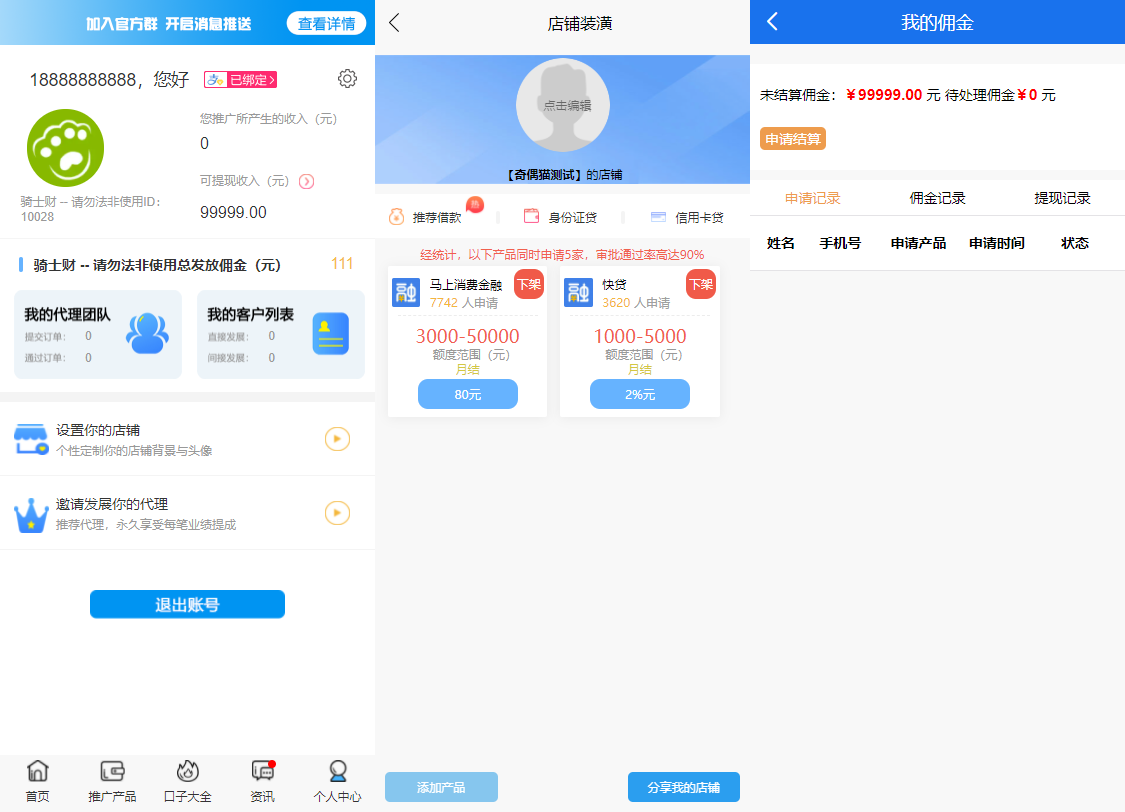Open the settings gear on personal center
1125x812 pixels.
click(x=347, y=77)
